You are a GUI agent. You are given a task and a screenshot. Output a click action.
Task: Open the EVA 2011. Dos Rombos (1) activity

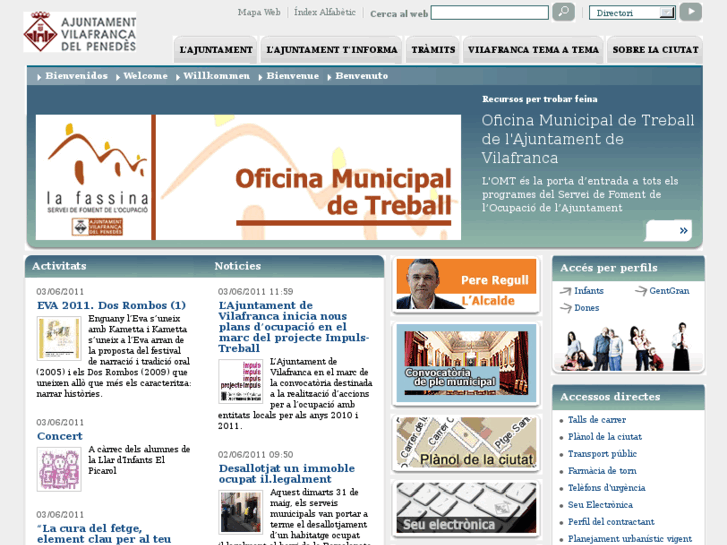(111, 305)
